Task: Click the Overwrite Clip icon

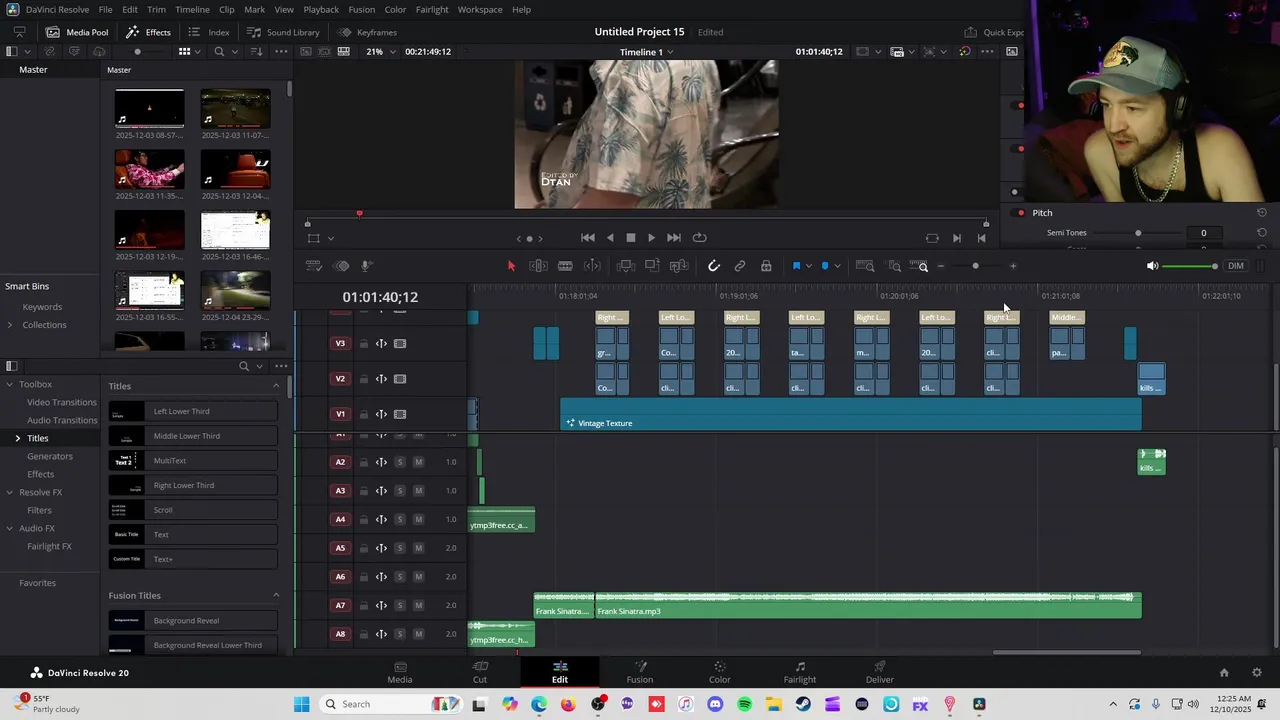Action: pyautogui.click(x=652, y=266)
